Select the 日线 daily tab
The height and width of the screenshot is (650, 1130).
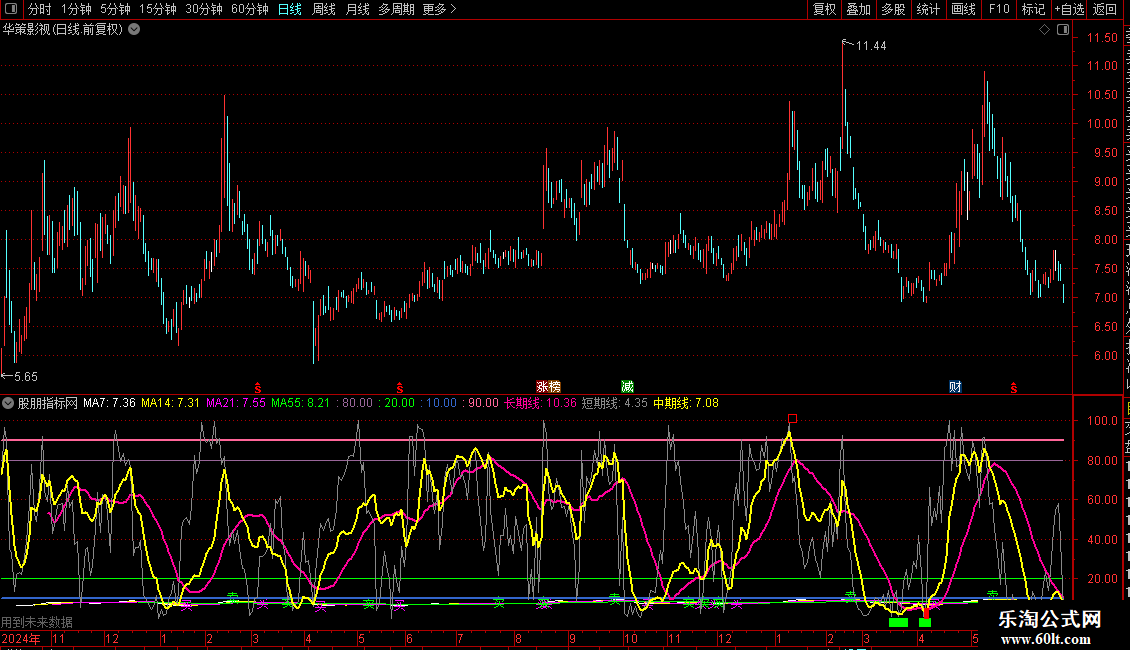click(x=290, y=9)
